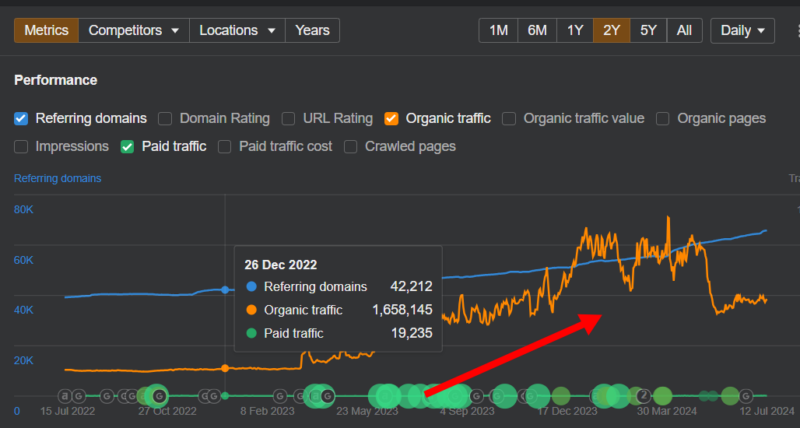Open the Daily granularity dropdown
800x428 pixels.
tap(742, 31)
